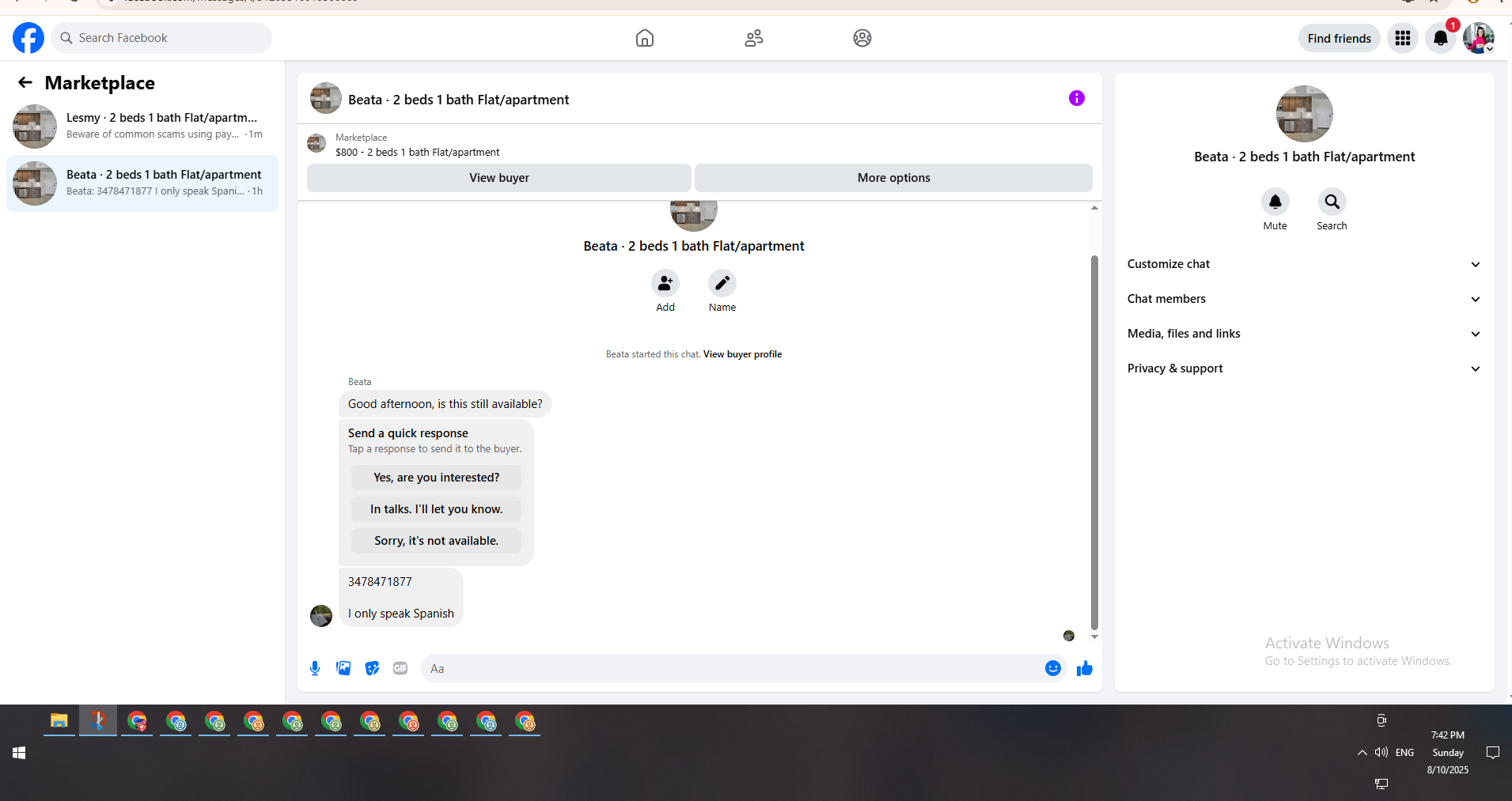Click Beata's avatar beside her messages
The height and width of the screenshot is (801, 1512).
coord(321,616)
